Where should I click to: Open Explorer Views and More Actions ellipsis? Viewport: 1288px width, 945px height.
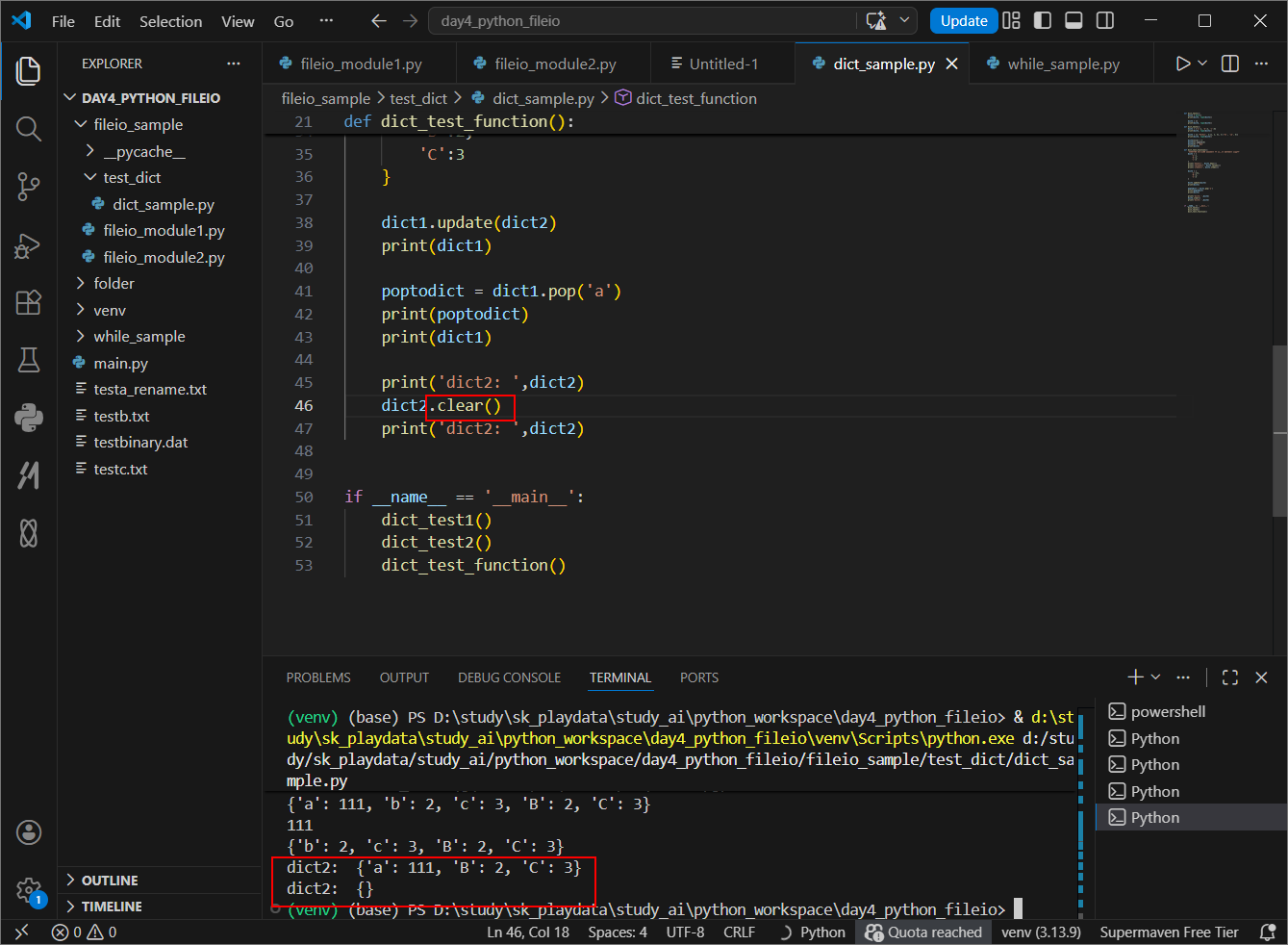(x=234, y=64)
